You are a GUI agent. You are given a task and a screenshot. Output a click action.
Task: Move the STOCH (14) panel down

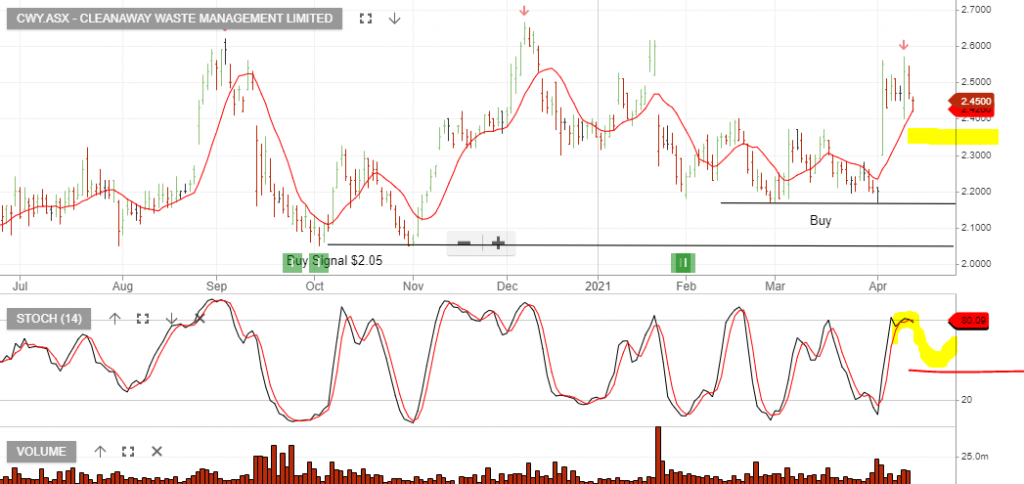coord(171,319)
